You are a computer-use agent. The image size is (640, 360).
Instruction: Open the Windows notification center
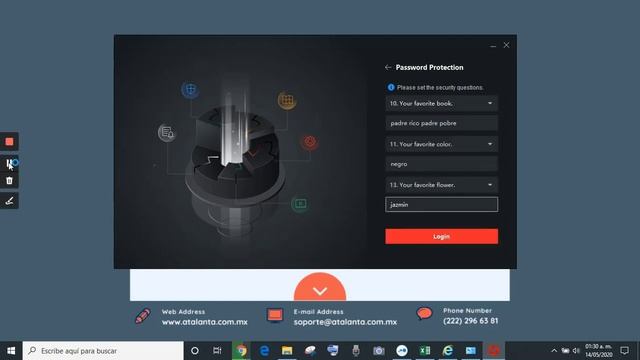pyautogui.click(x=624, y=351)
